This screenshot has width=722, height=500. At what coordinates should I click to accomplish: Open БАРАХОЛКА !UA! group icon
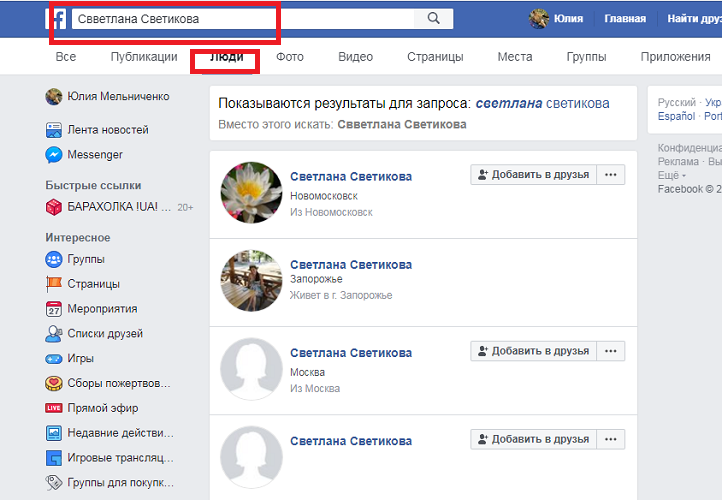tap(54, 207)
